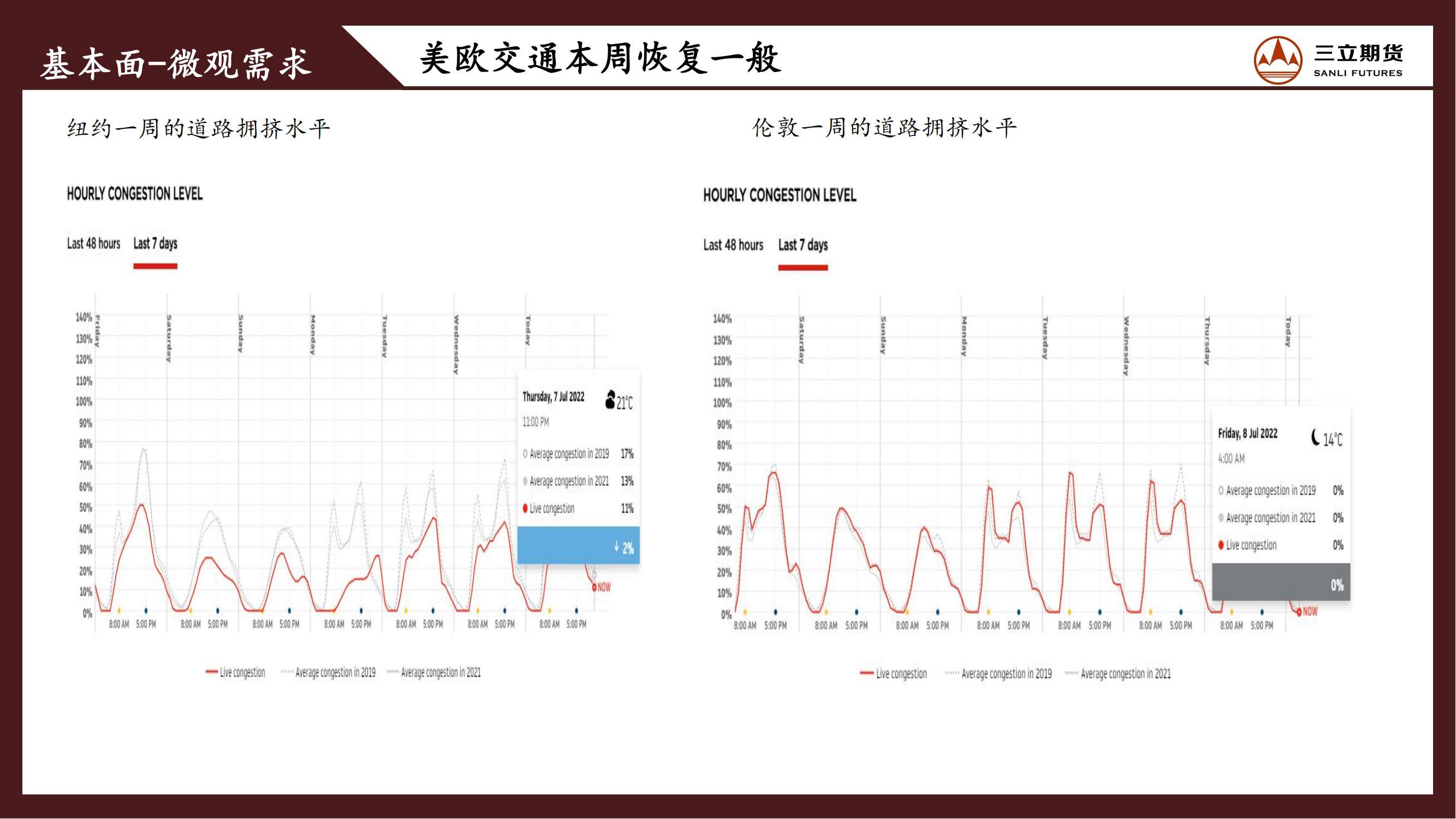Click red NOW marker on New York chart

595,588
